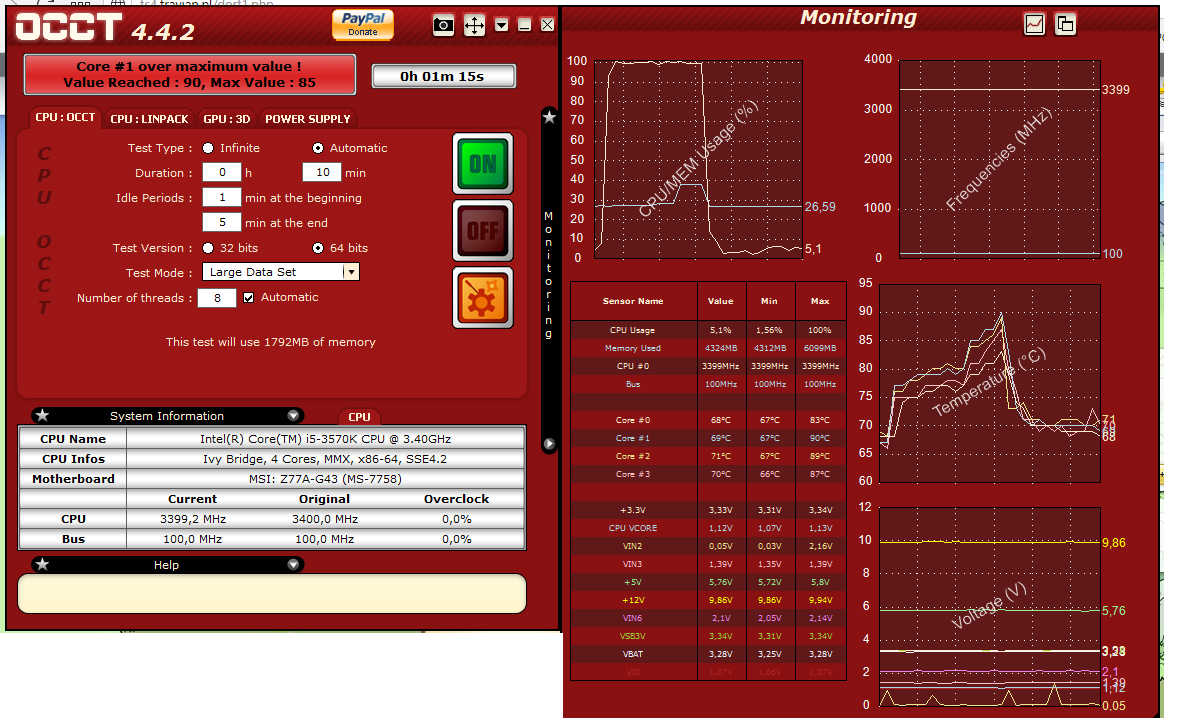Click star icon beside Help
Viewport: 1179px width, 719px height.
42,564
